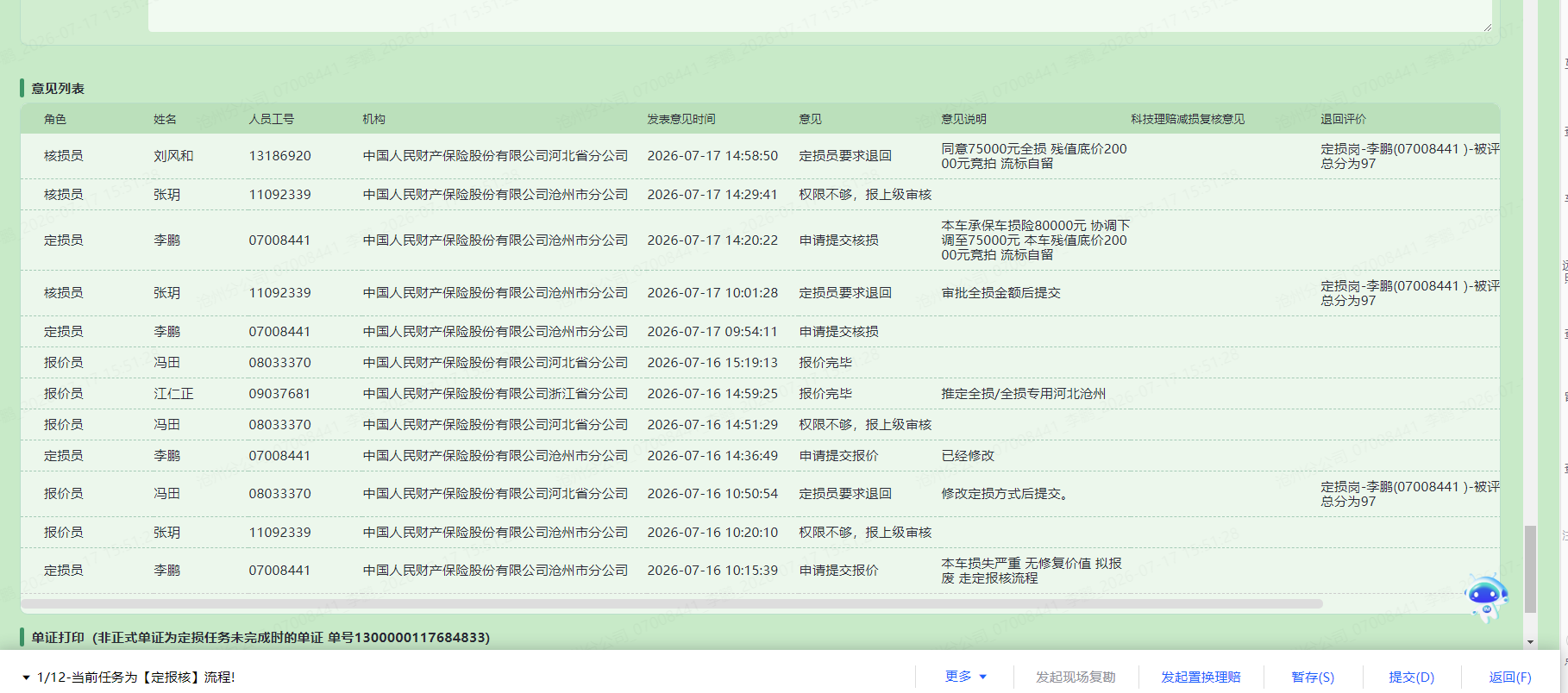This screenshot has width=1568, height=693.
Task: Click timestamp 2026-07-16 14:51:29
Action: (x=712, y=425)
